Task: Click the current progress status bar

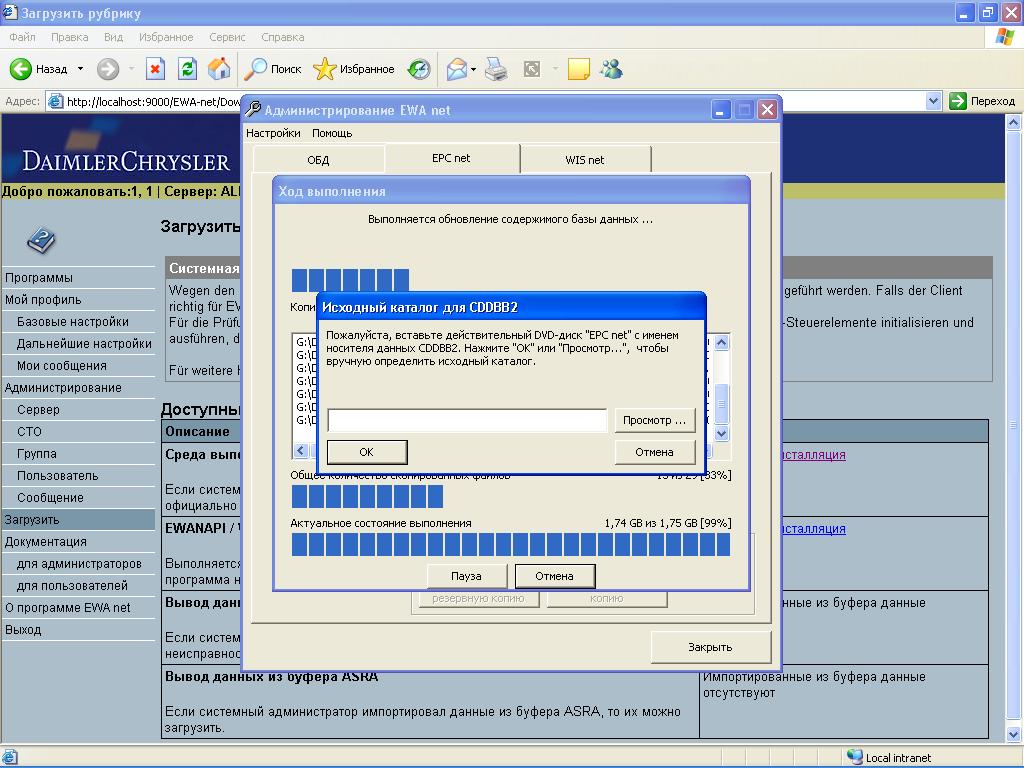Action: pos(511,545)
